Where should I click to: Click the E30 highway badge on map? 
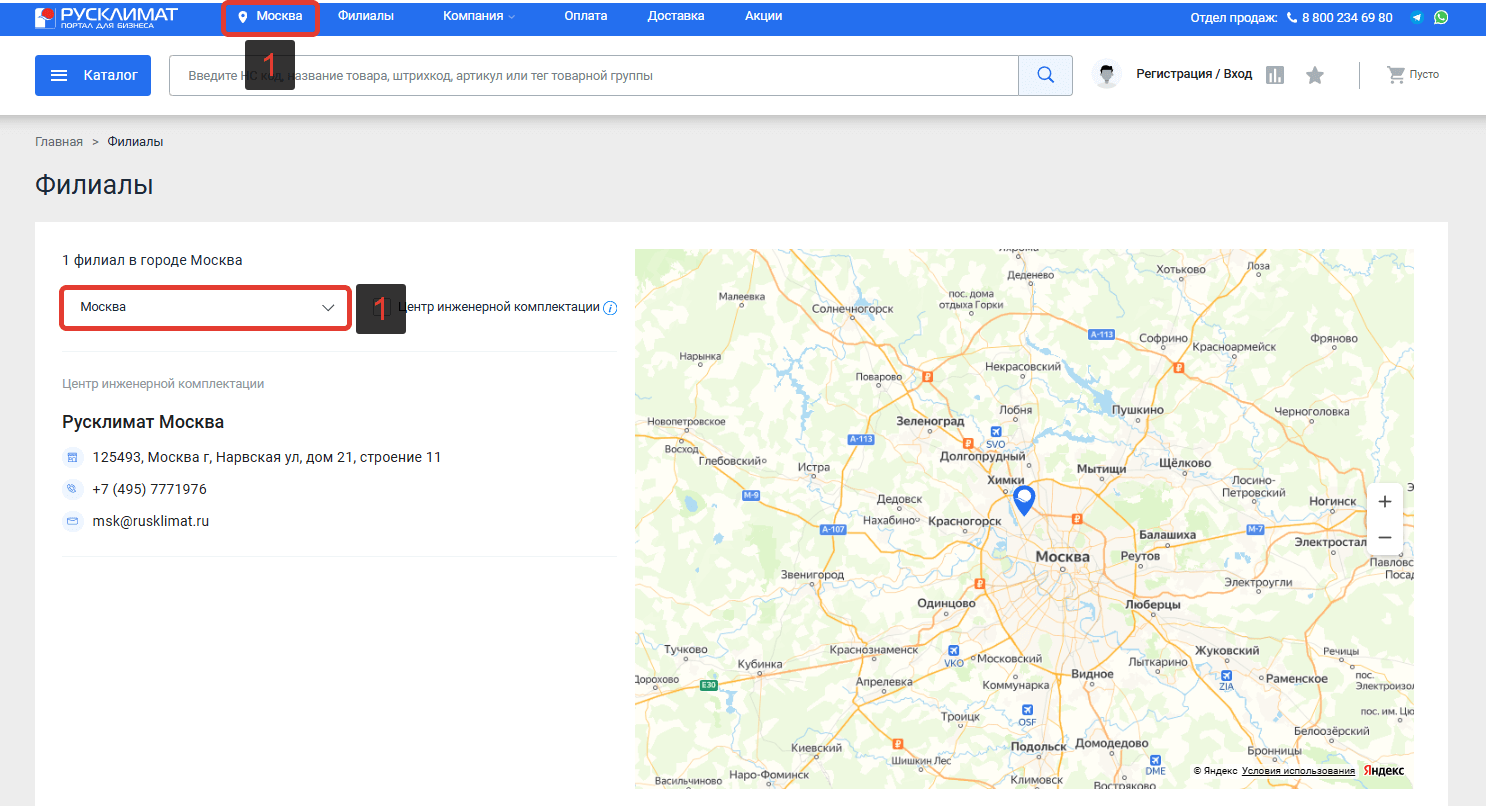709,685
